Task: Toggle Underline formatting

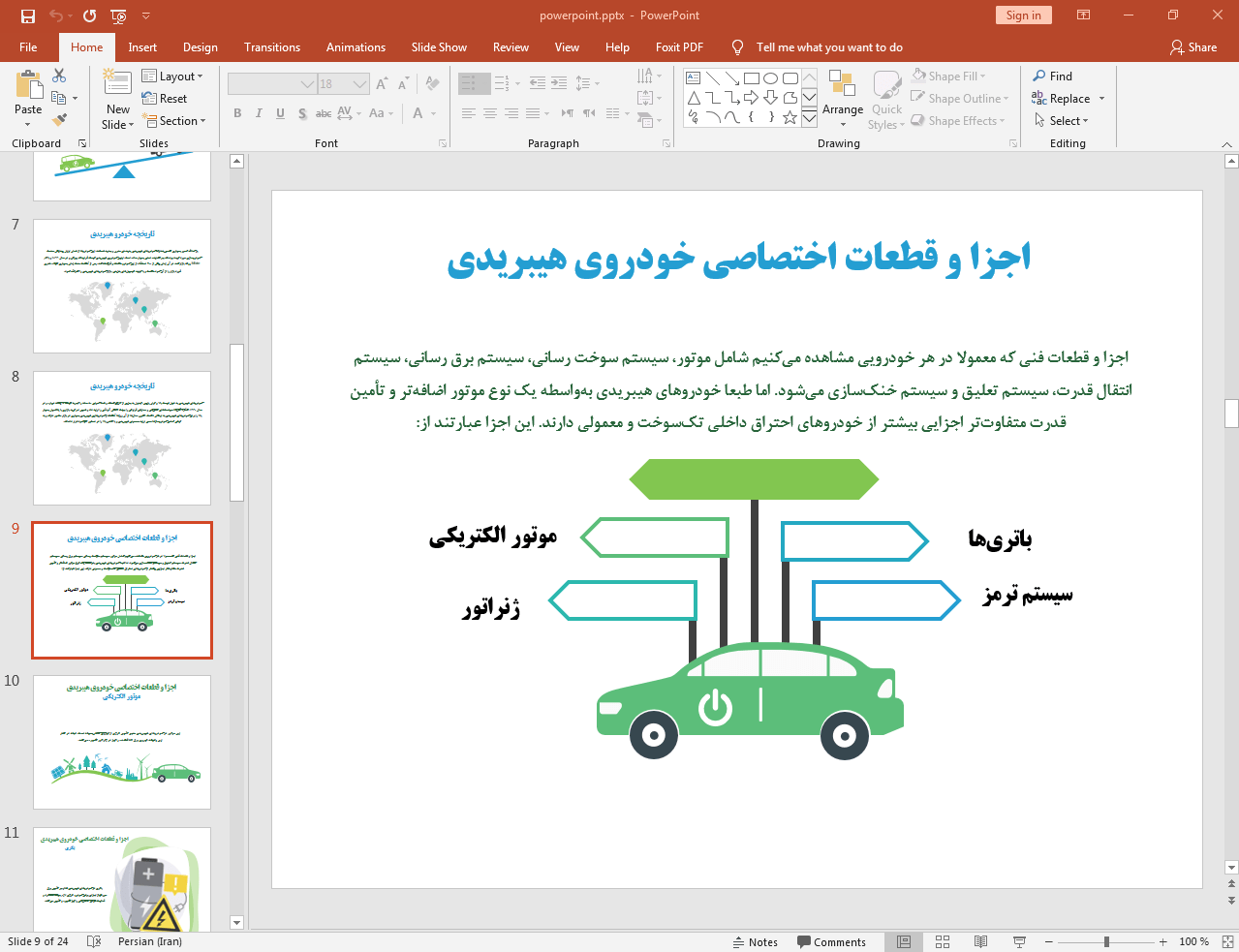Action: (280, 113)
